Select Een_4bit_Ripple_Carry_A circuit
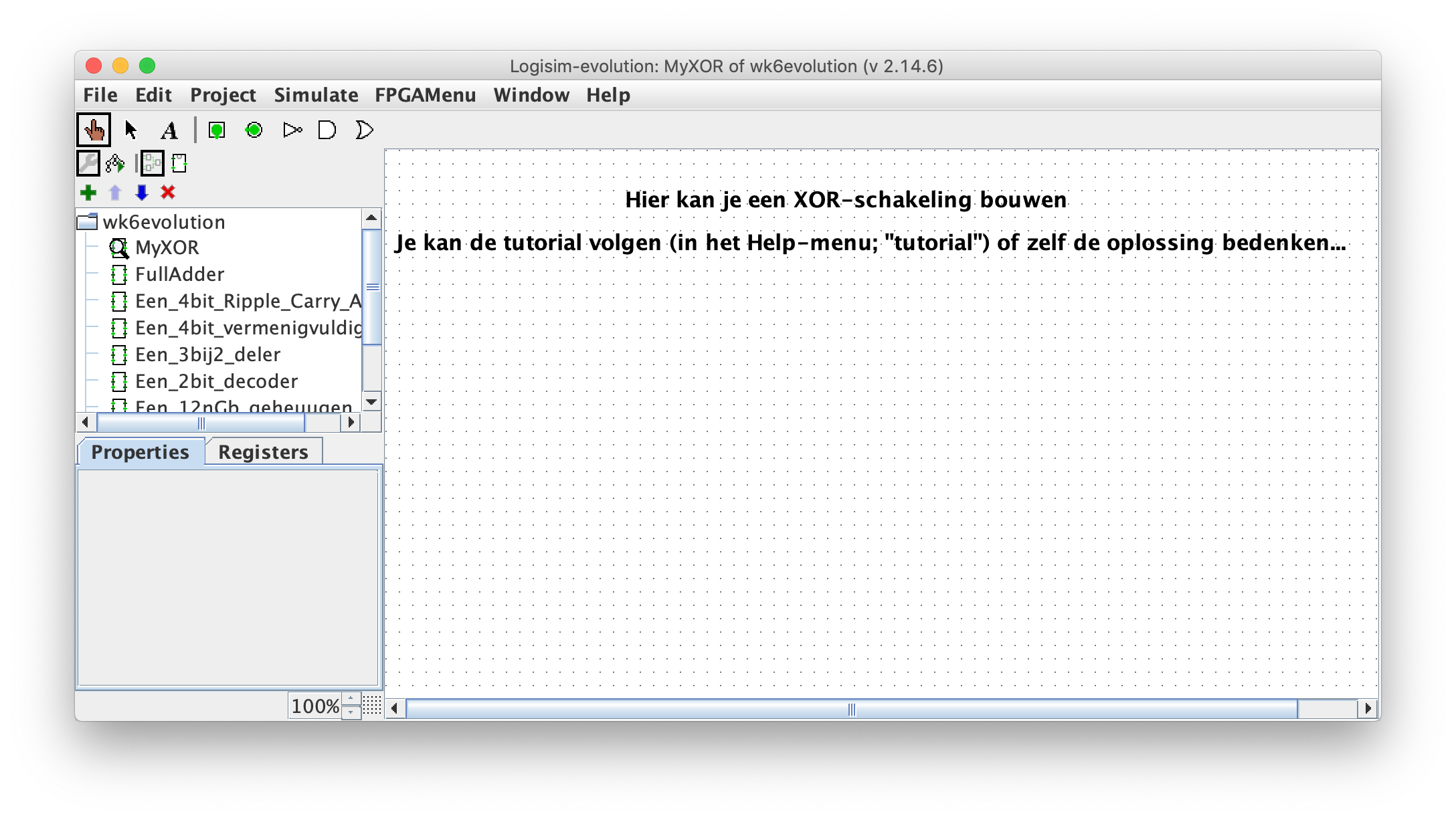The image size is (1456, 820). pos(248,301)
